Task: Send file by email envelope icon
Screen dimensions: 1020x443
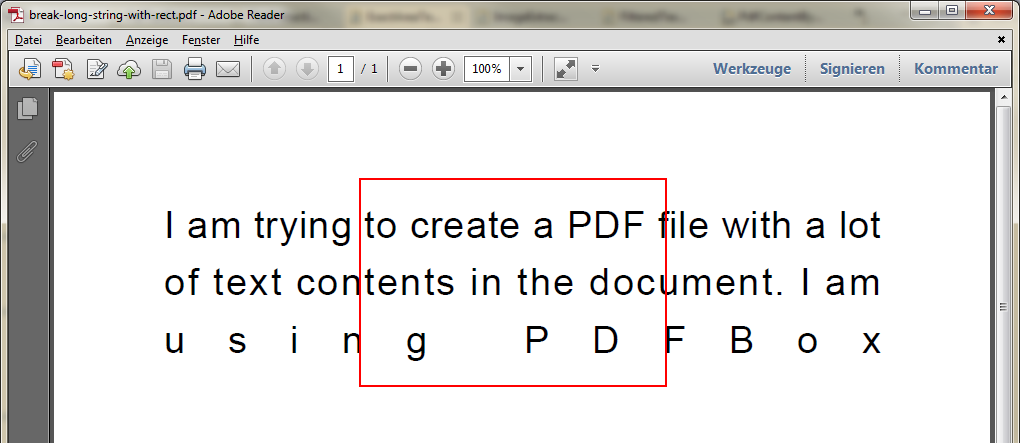Action: click(x=228, y=69)
